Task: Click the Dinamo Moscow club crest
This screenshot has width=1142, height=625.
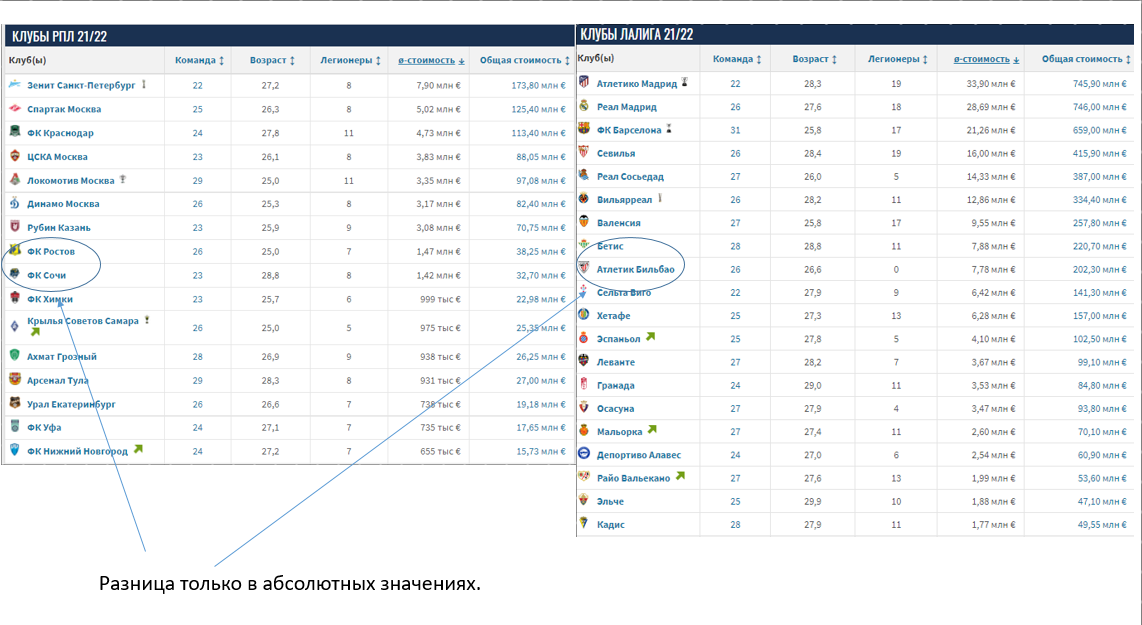Action: 15,203
